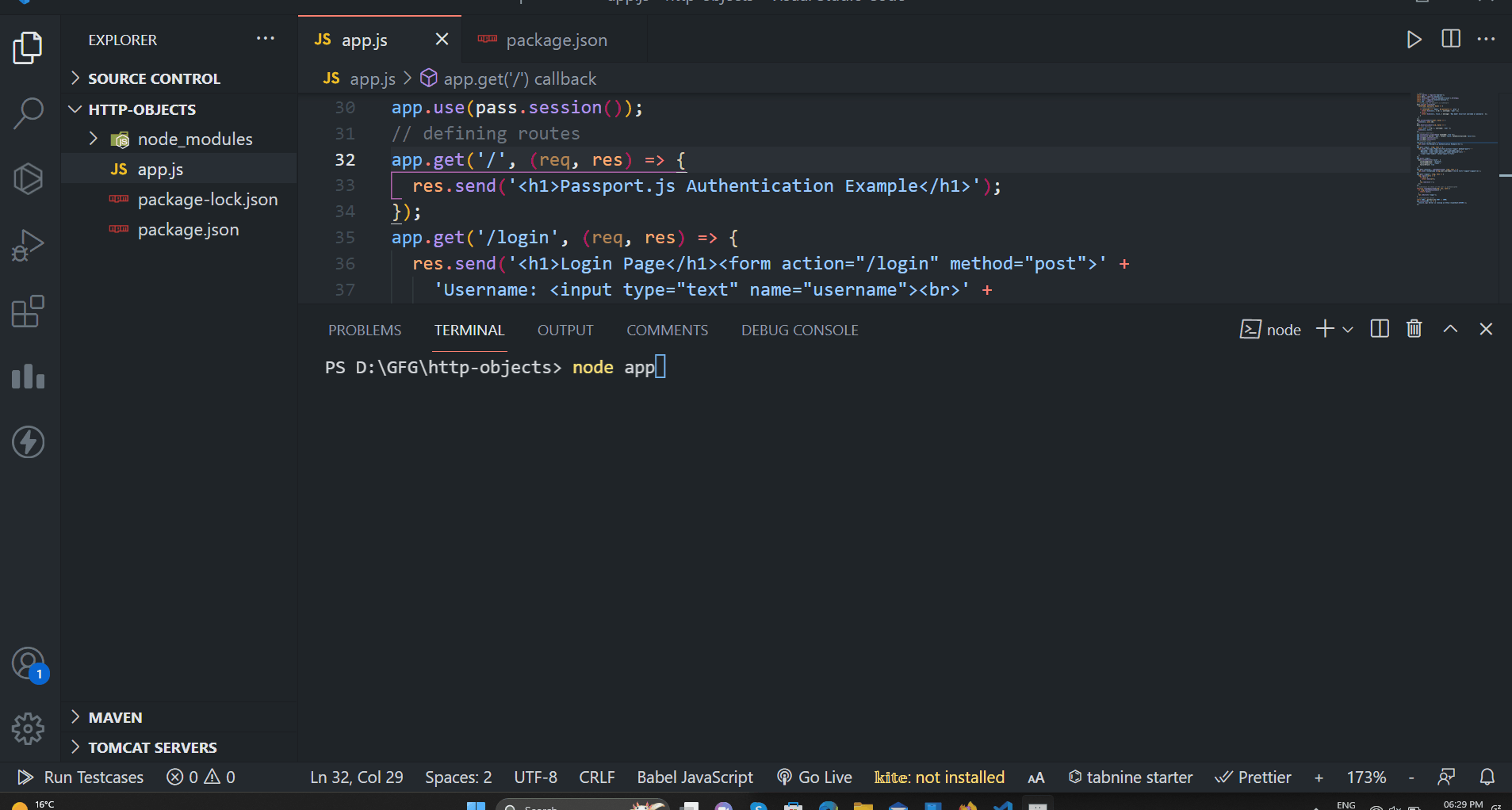Image resolution: width=1512 pixels, height=810 pixels.
Task: Click the Run Testcases button
Action: [79, 777]
